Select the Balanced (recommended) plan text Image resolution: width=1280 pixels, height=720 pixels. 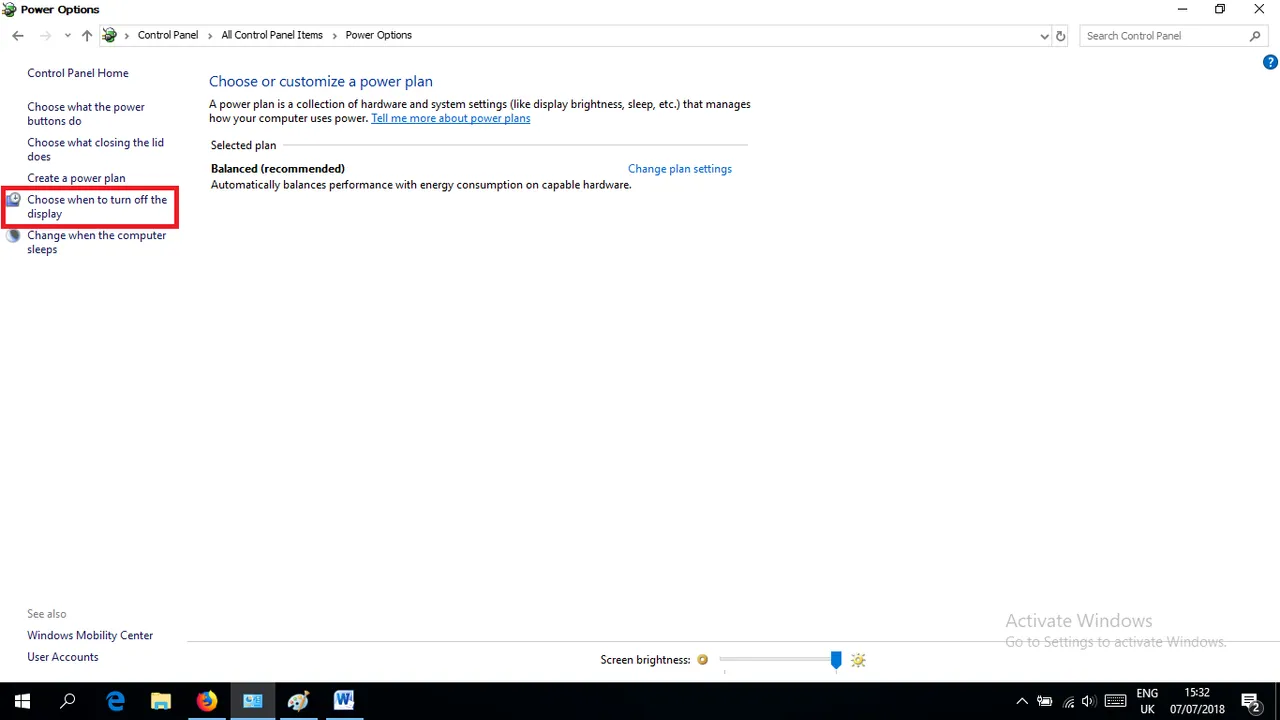pos(278,169)
